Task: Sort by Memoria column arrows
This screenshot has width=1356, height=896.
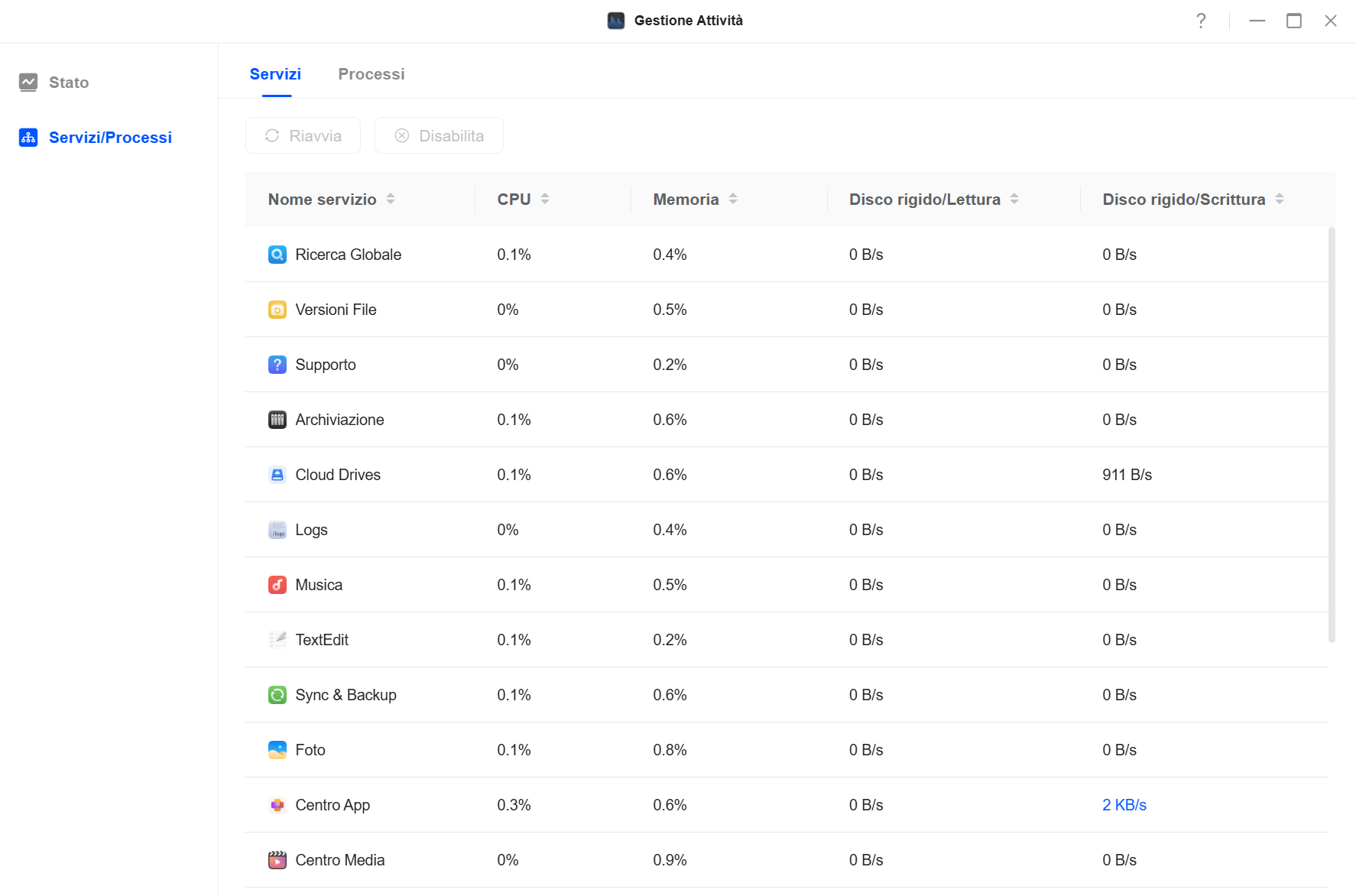Action: (733, 199)
